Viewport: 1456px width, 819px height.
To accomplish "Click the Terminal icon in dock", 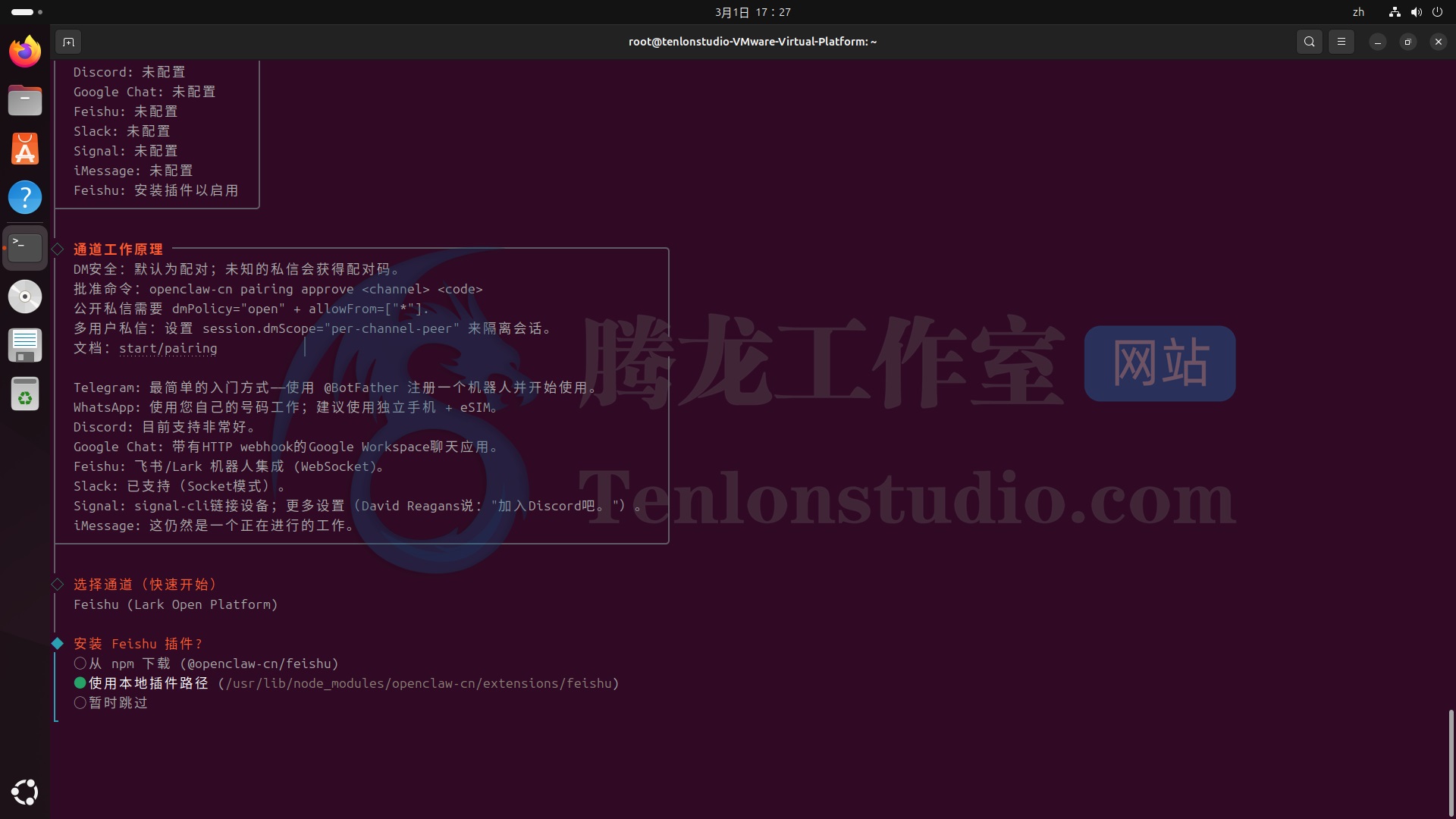I will (25, 246).
